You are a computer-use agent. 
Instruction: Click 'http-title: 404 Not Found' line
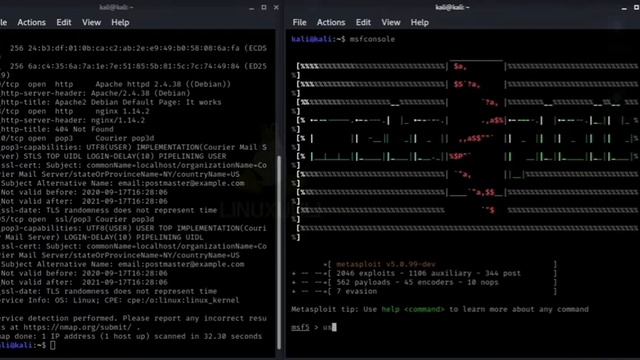coord(57,129)
